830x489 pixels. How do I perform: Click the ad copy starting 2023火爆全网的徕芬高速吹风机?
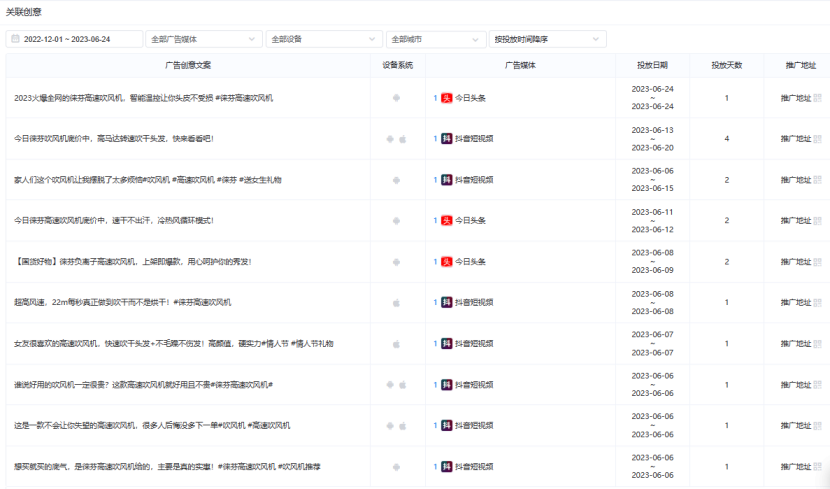(143, 98)
